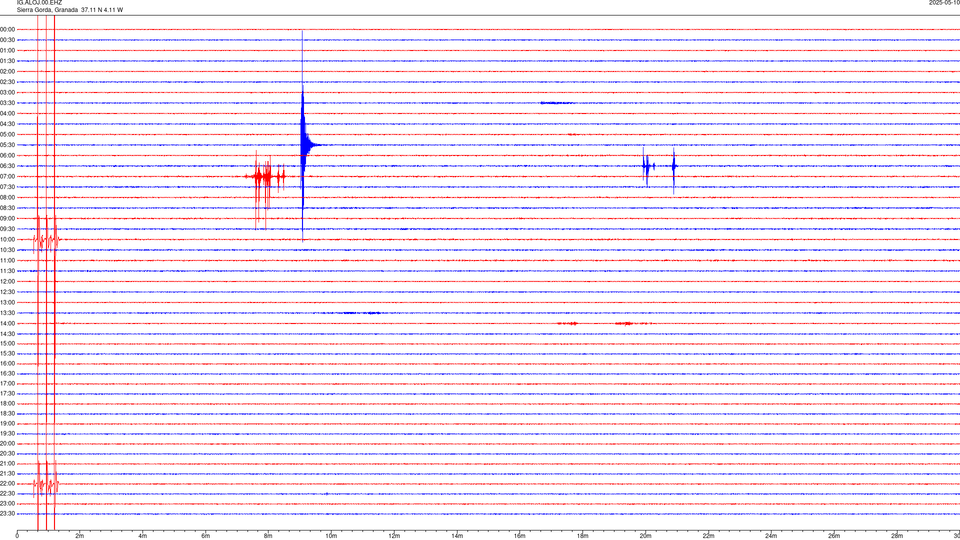960x540 pixels.
Task: Click the 14:00 time label
Action: (8, 323)
